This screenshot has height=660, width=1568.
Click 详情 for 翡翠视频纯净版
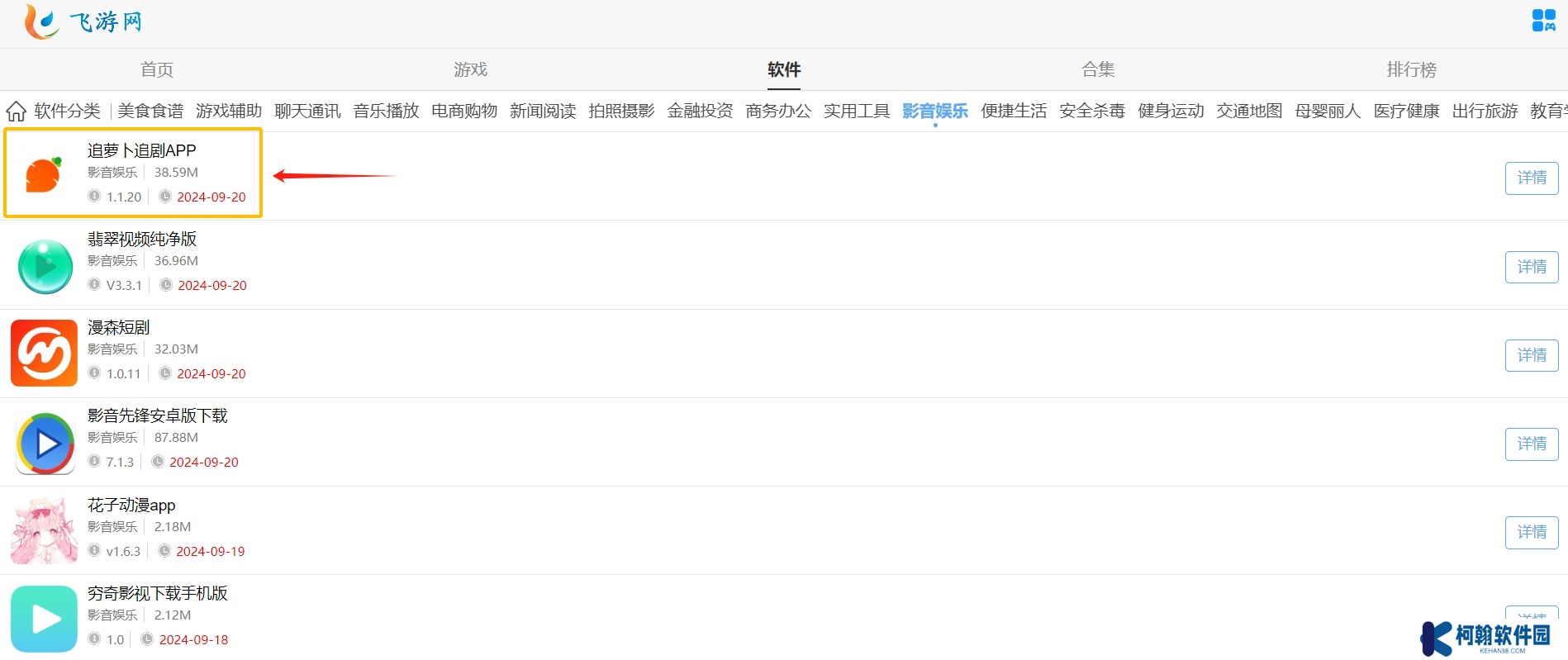[x=1532, y=267]
